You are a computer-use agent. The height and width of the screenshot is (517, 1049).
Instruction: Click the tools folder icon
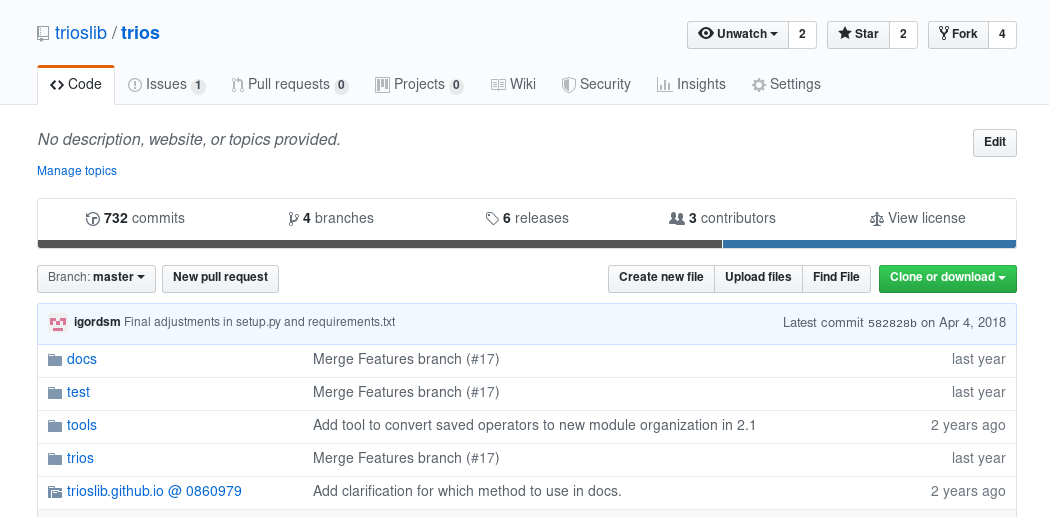[x=55, y=426]
